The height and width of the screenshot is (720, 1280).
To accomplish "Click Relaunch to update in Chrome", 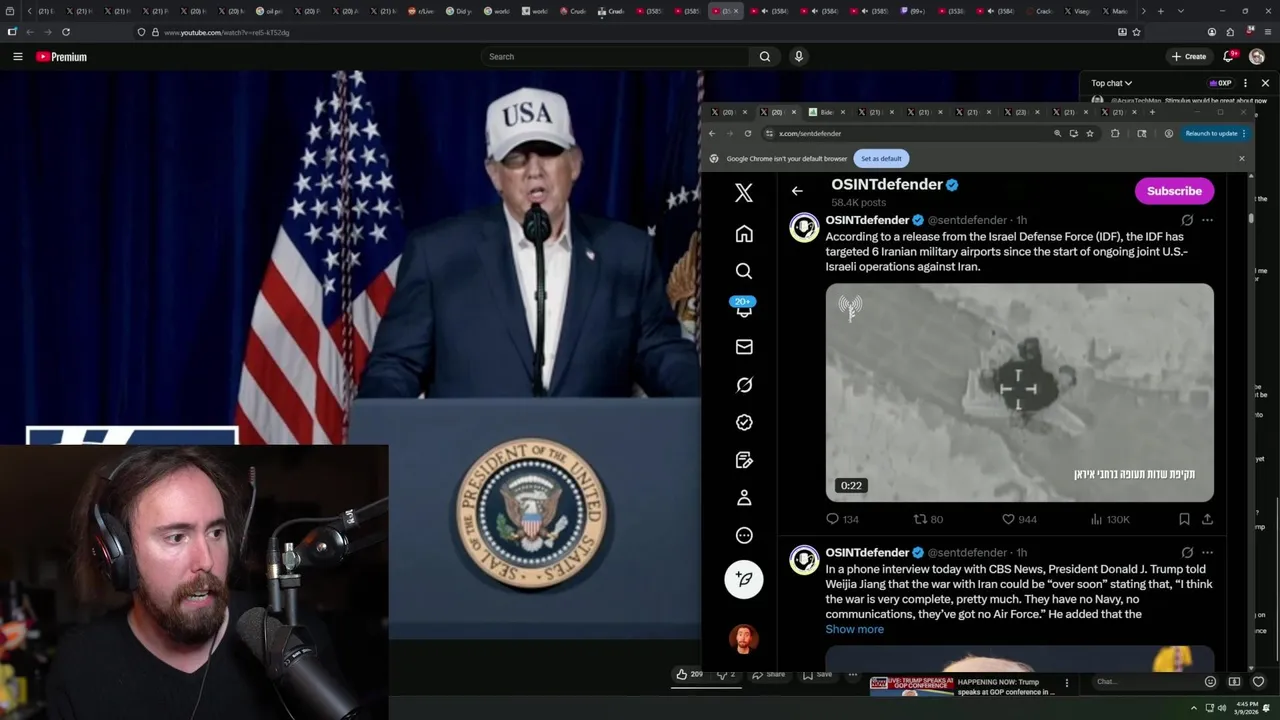I will click(x=1211, y=133).
